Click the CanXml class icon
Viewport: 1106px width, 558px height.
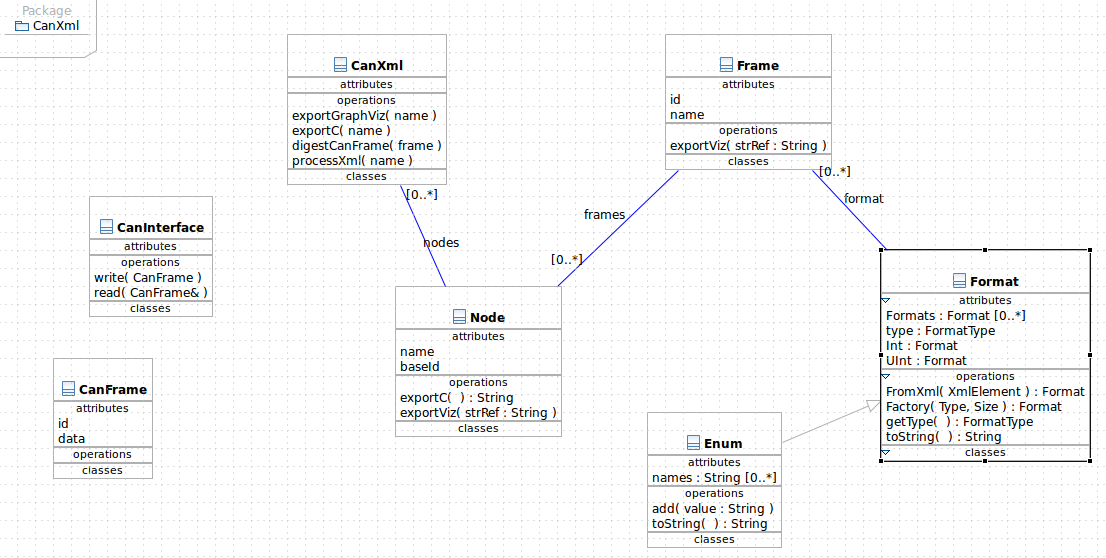tap(341, 65)
